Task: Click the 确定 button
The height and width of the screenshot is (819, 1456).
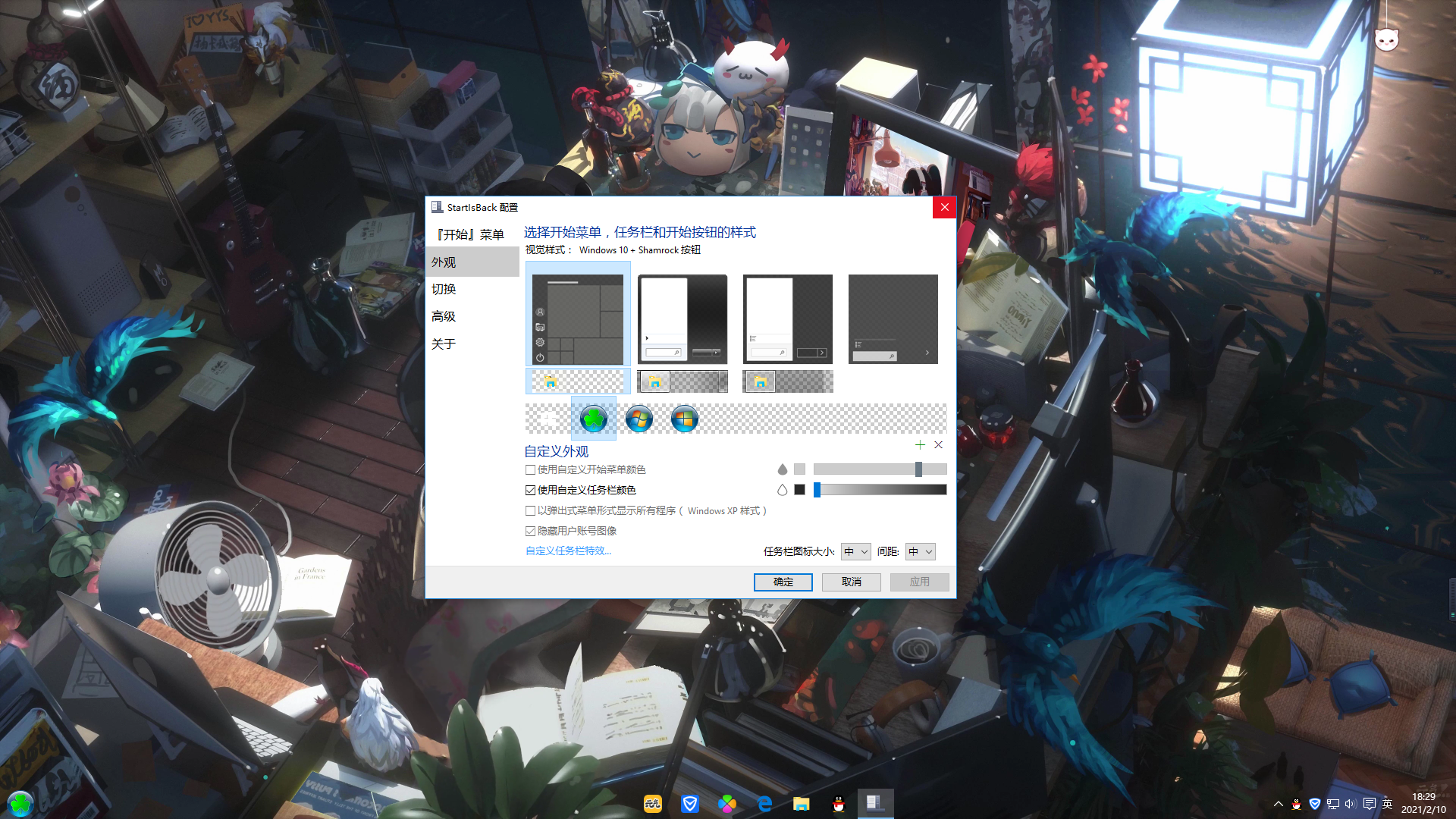Action: tap(783, 582)
